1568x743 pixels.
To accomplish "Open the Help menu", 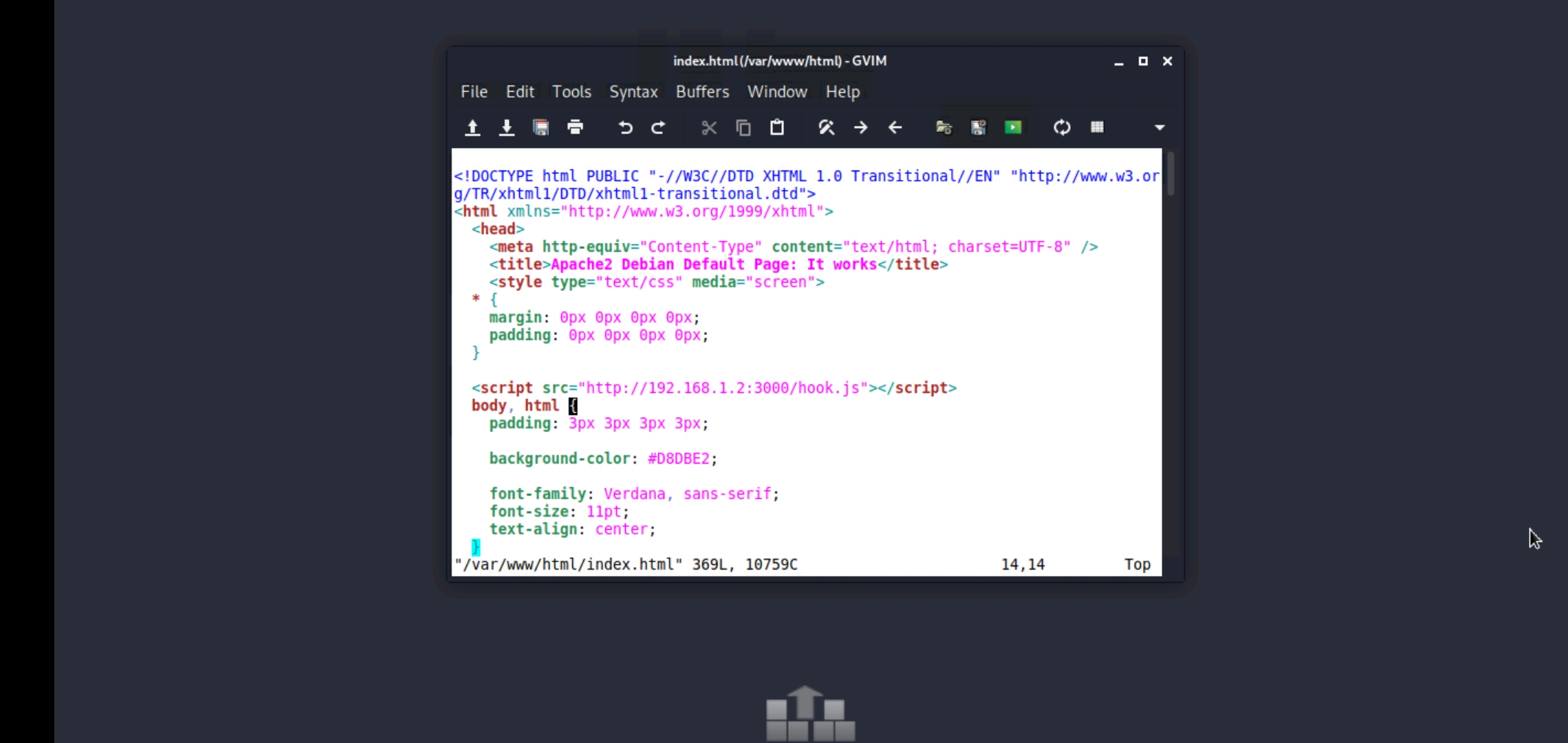I will pyautogui.click(x=842, y=91).
